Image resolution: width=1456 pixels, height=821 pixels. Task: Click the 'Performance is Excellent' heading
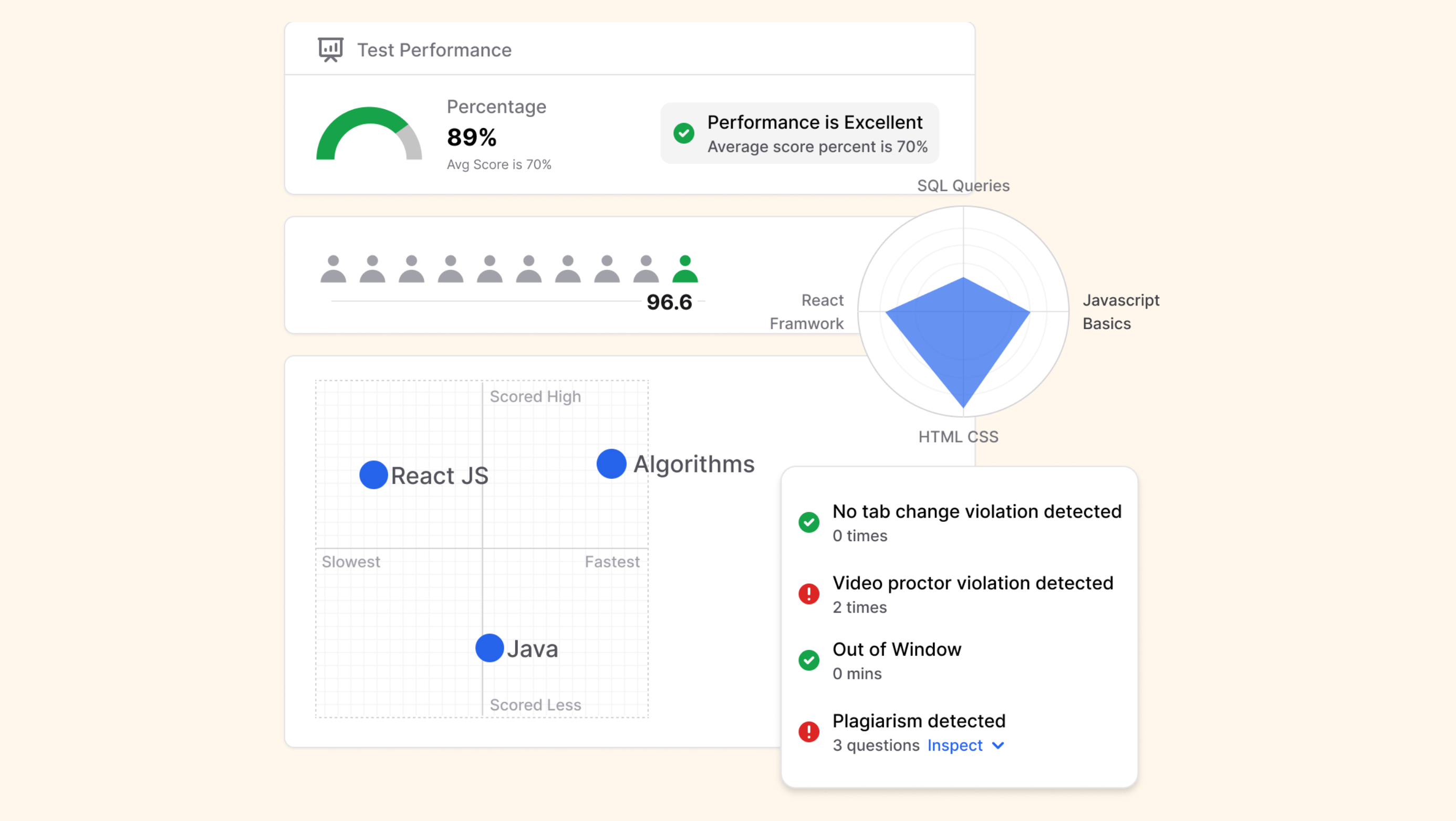[x=815, y=122]
